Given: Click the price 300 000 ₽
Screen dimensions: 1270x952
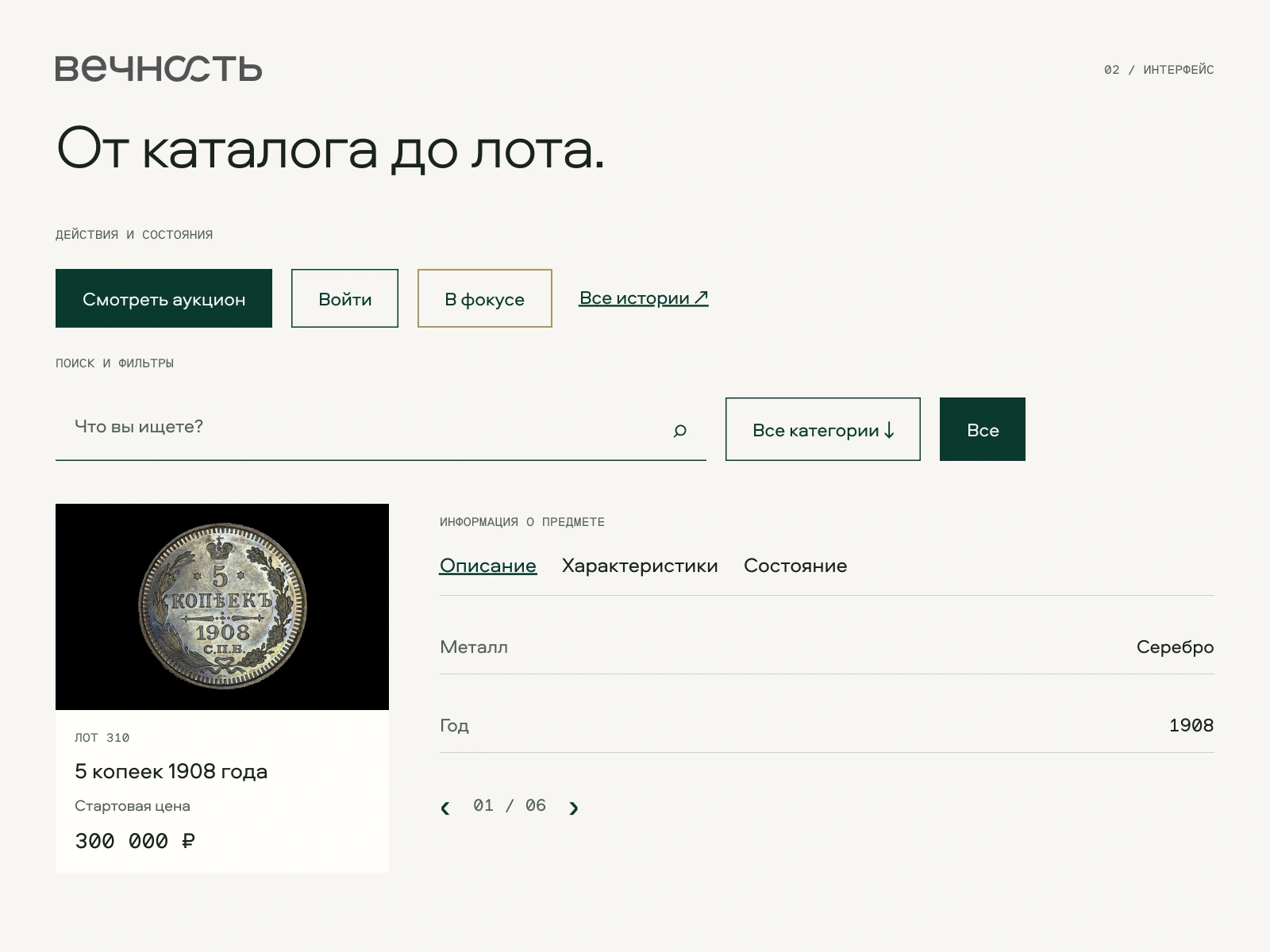Looking at the screenshot, I should 135,841.
